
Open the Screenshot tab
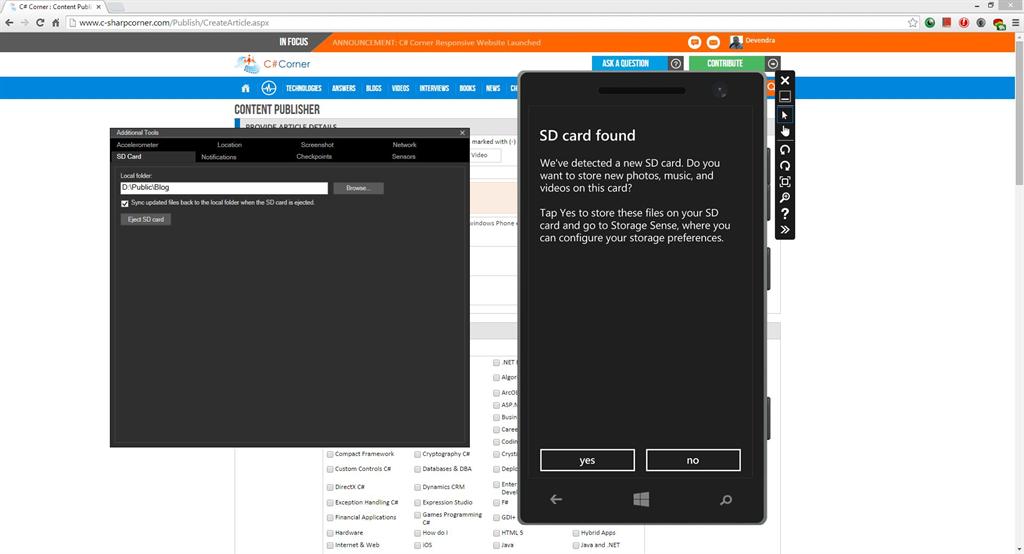(x=317, y=145)
